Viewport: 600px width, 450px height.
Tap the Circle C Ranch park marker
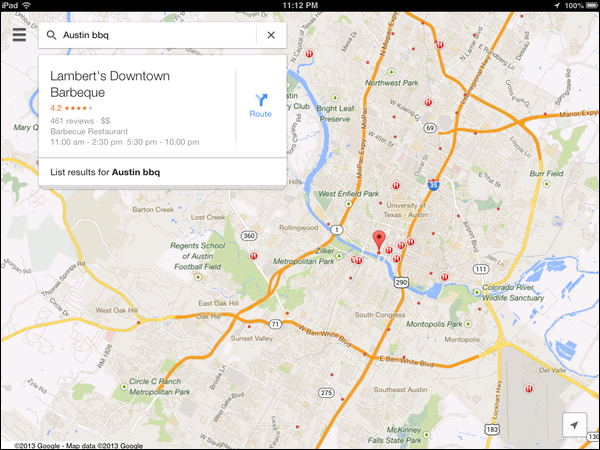point(124,387)
